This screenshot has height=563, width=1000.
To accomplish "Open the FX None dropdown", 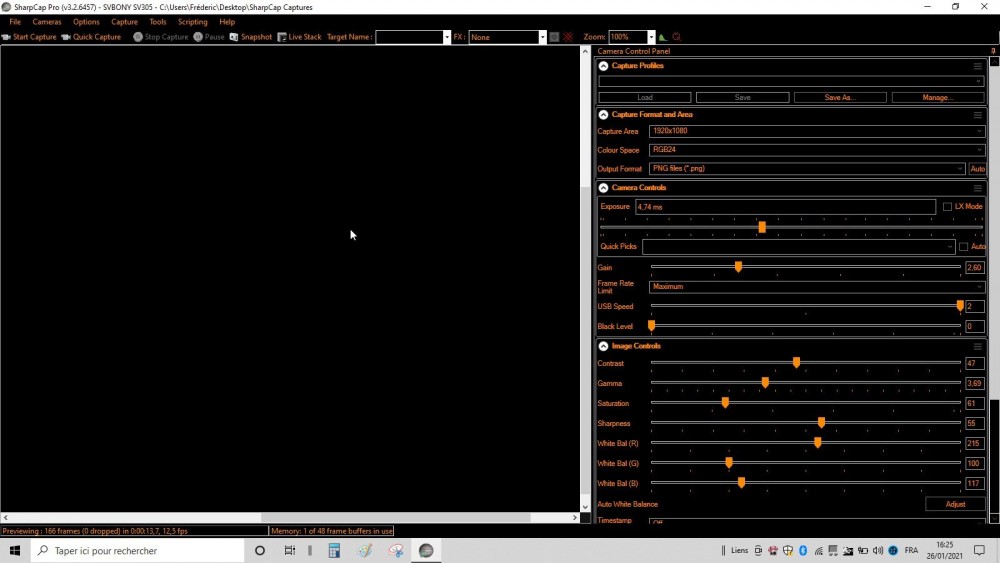I will (x=542, y=37).
